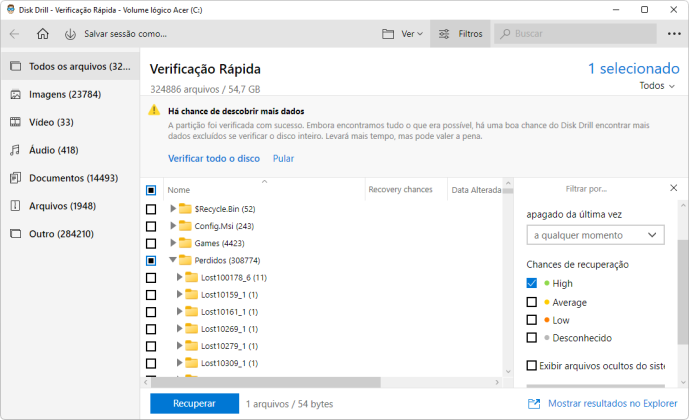This screenshot has width=689, height=420.
Task: Check the Low recovery chance filter
Action: [x=532, y=320]
